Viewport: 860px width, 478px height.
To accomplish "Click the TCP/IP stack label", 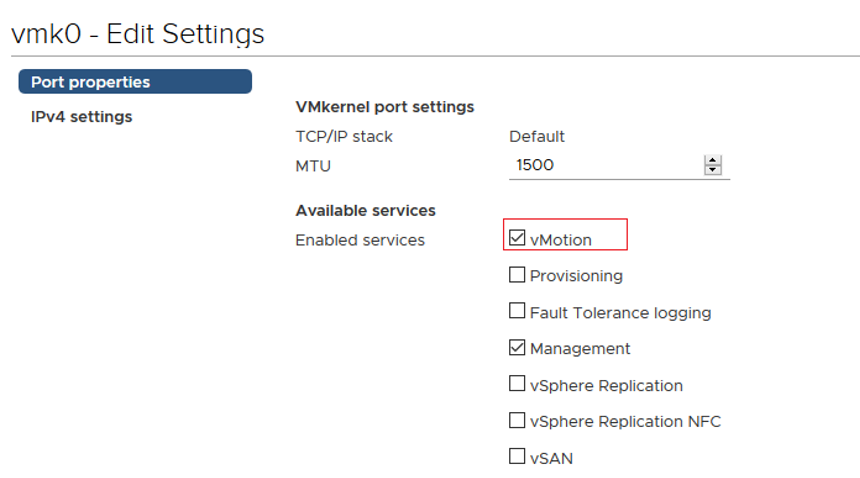I will coord(344,136).
